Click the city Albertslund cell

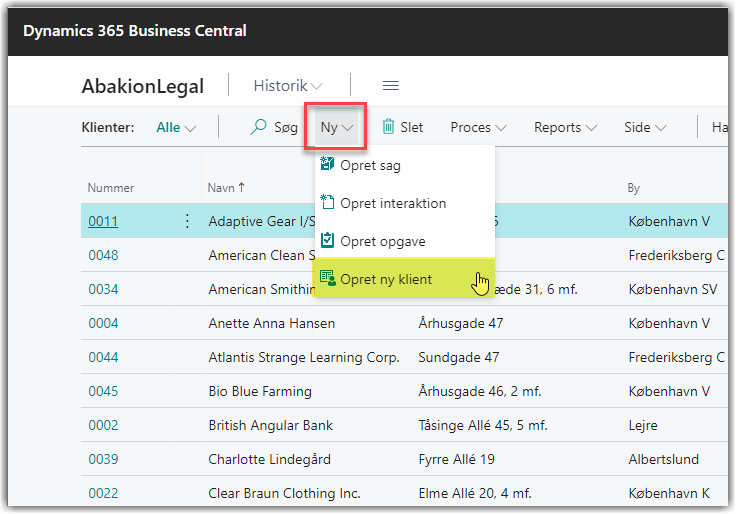[x=663, y=459]
